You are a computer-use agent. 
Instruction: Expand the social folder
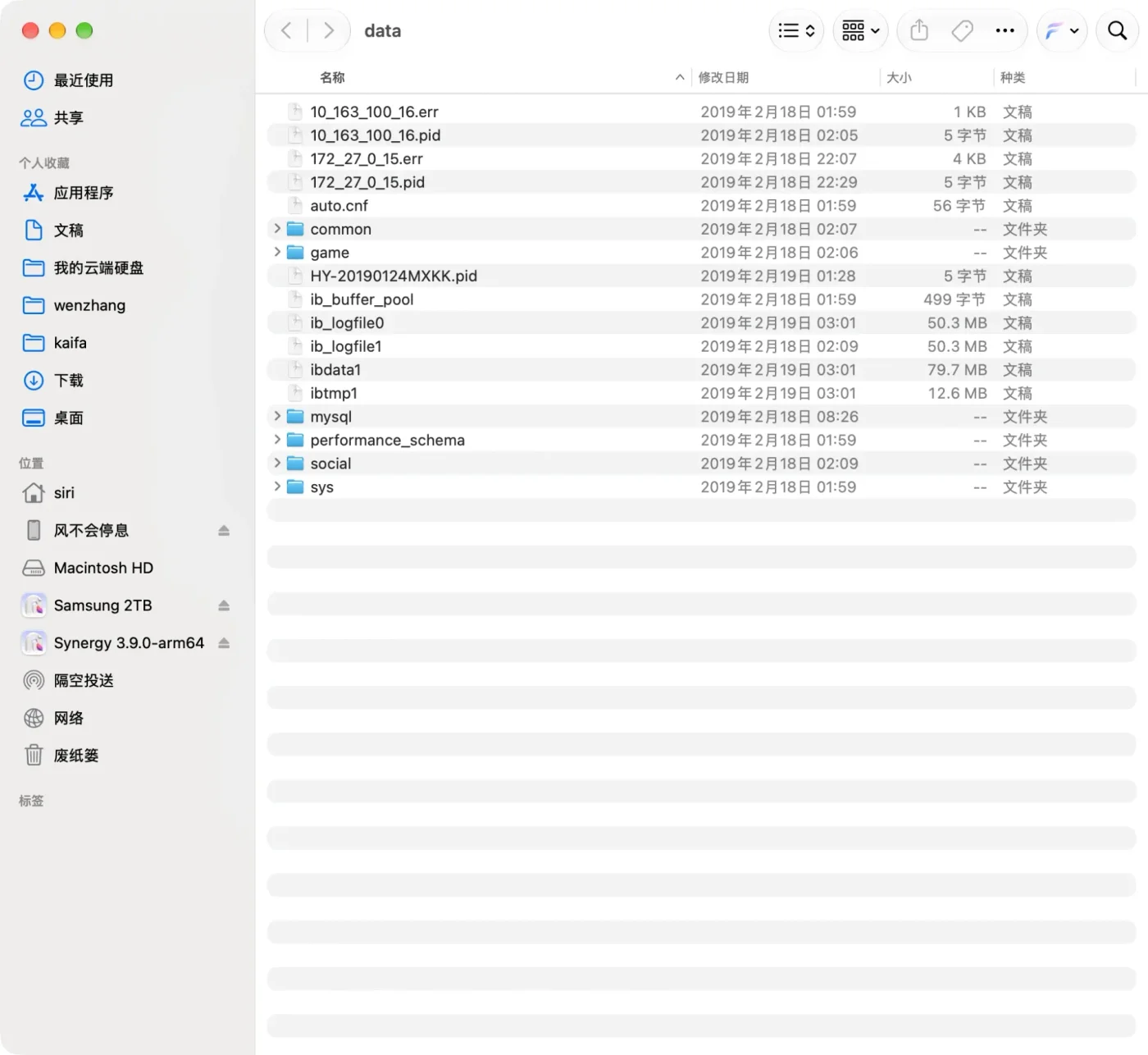(277, 464)
